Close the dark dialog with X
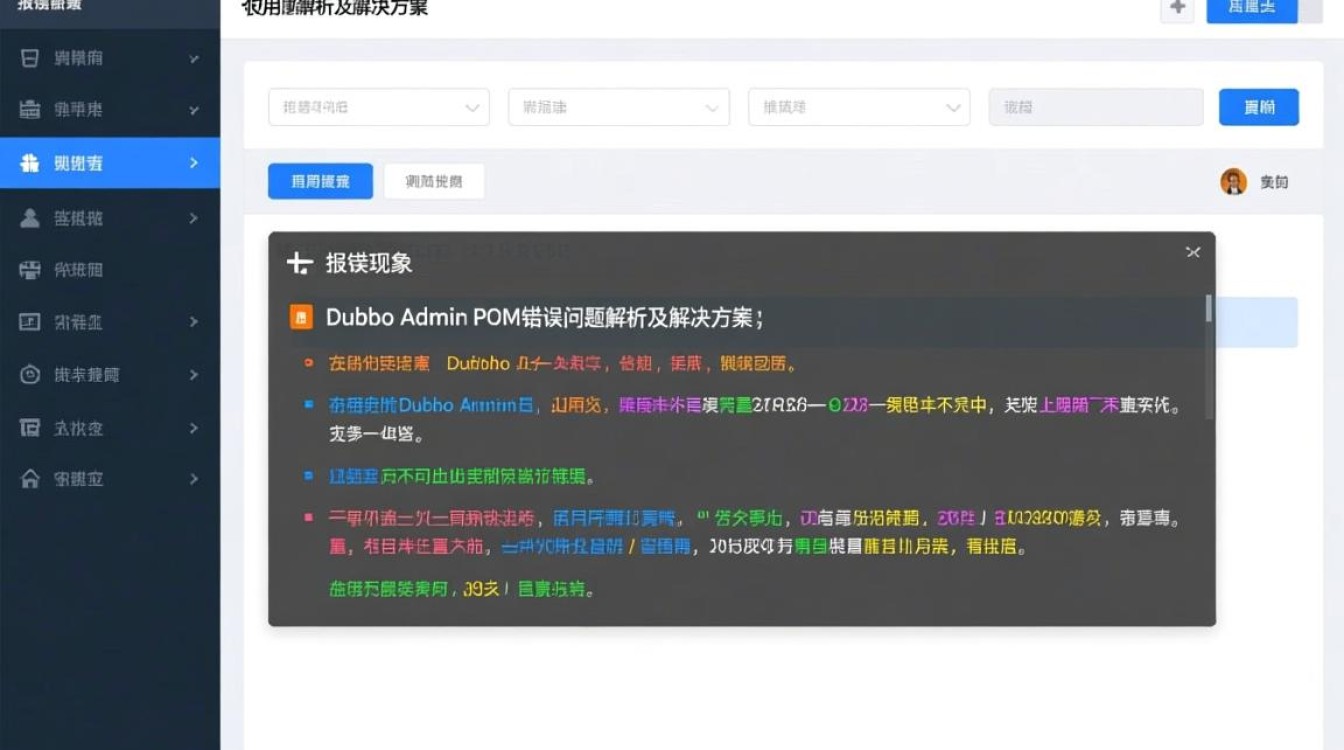This screenshot has height=750, width=1344. pos(1192,252)
